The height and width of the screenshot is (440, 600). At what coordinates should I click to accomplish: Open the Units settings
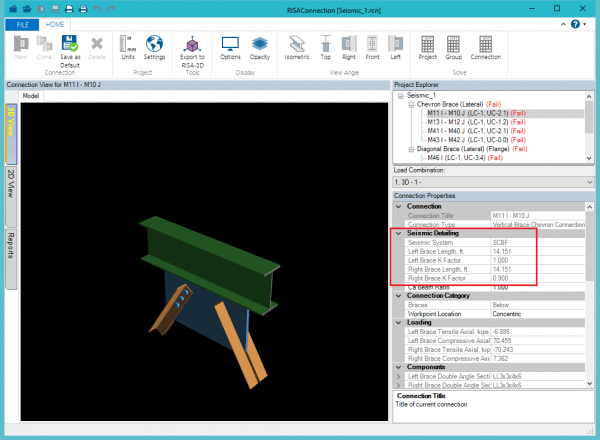click(x=128, y=47)
